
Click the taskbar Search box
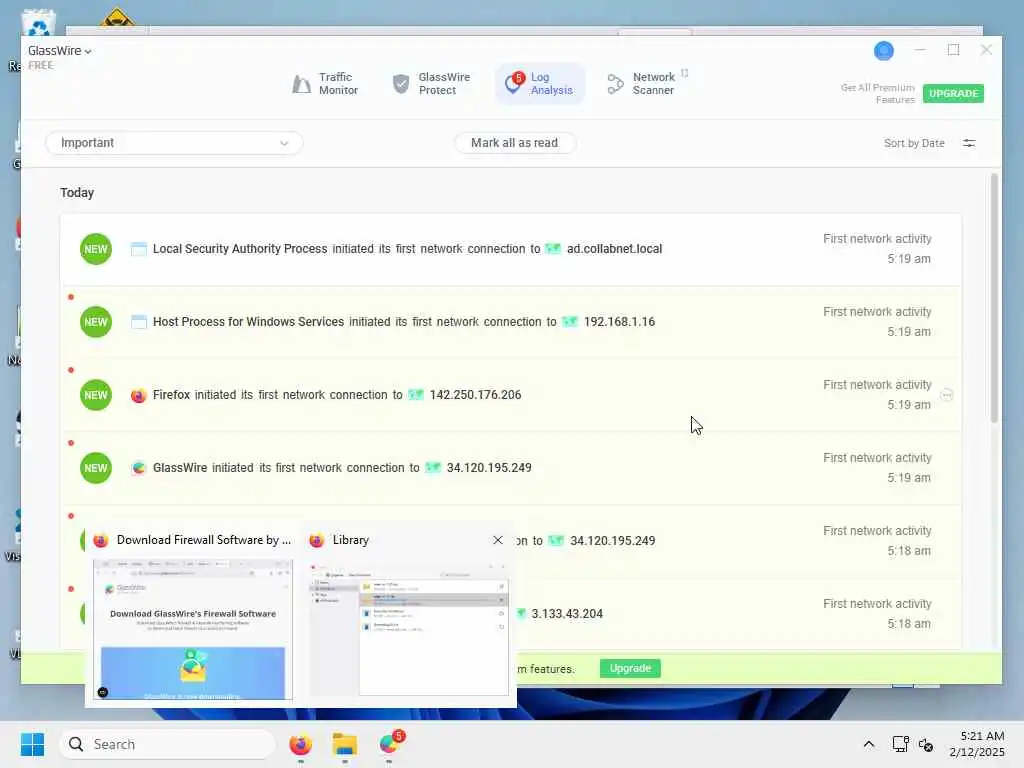click(167, 744)
